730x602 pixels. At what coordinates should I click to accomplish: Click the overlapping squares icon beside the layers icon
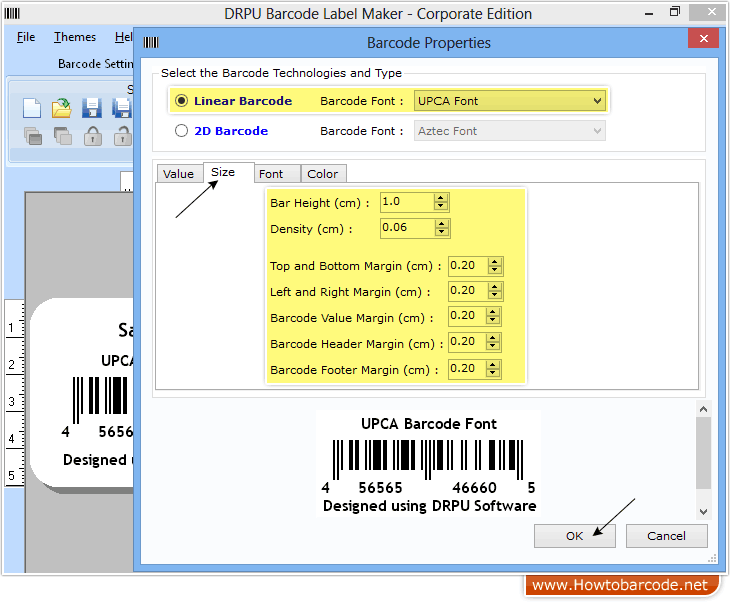tap(62, 136)
